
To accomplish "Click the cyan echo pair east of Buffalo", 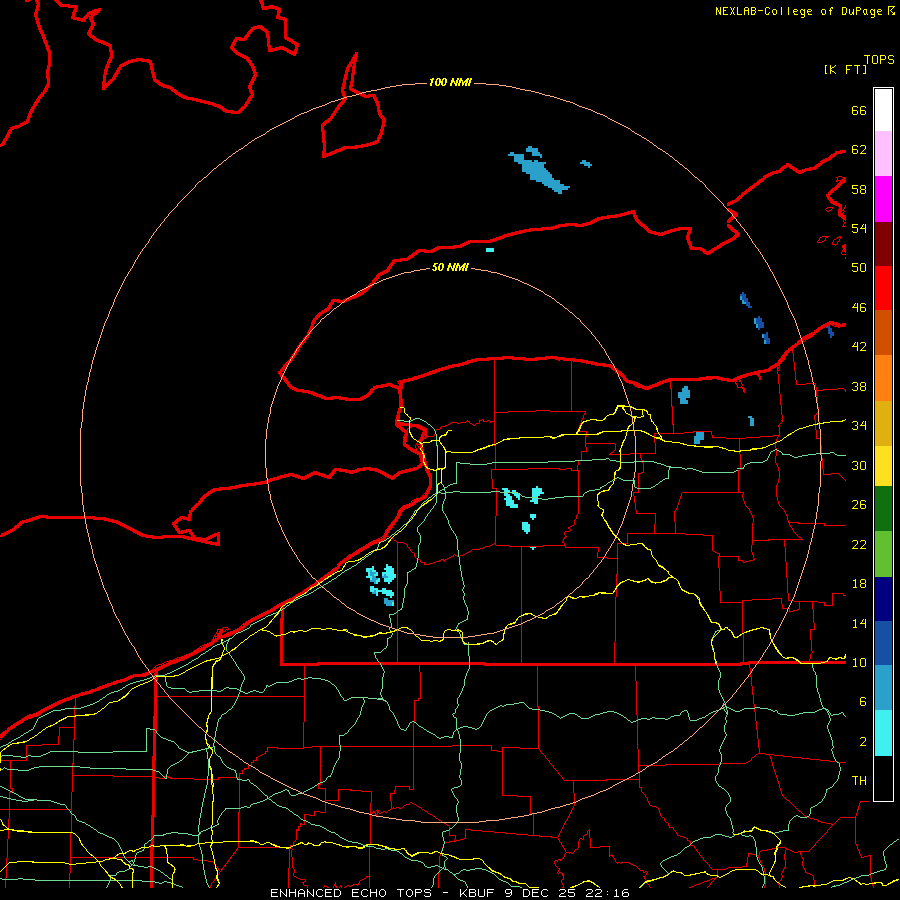I will coord(522,496).
